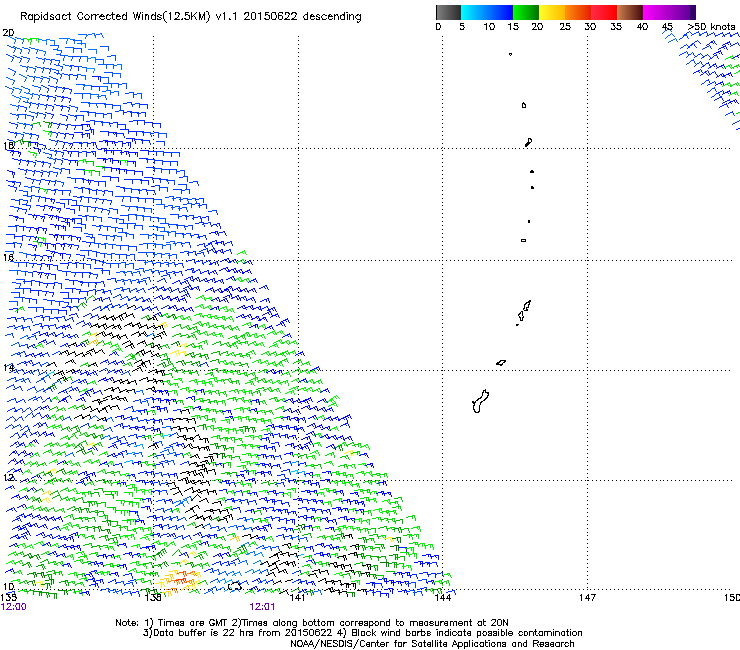Click the NOAA/NESDIS credit line
Image resolution: width=740 pixels, height=650 pixels.
432,644
